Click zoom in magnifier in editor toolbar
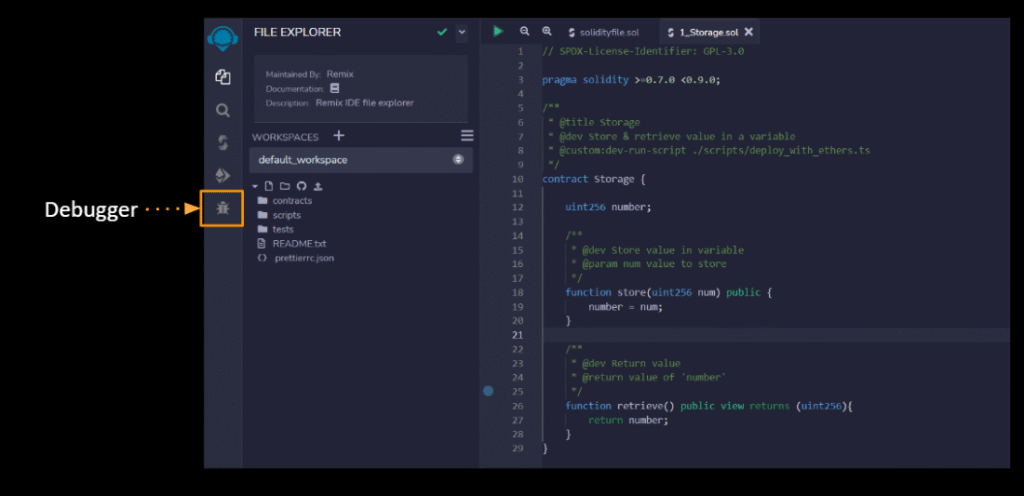The height and width of the screenshot is (496, 1024). point(547,31)
